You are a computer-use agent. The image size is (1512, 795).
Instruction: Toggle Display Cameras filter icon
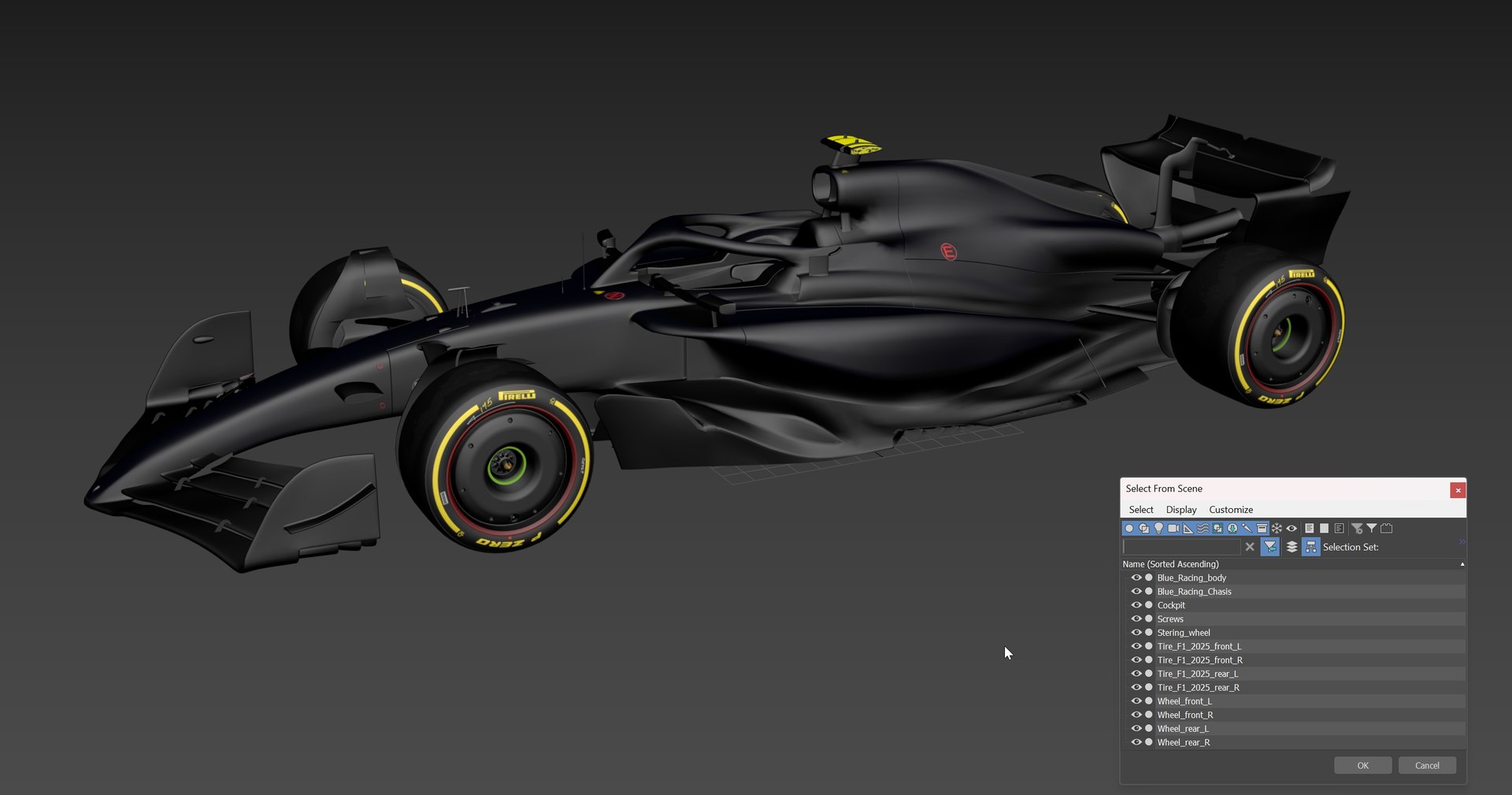1173,529
